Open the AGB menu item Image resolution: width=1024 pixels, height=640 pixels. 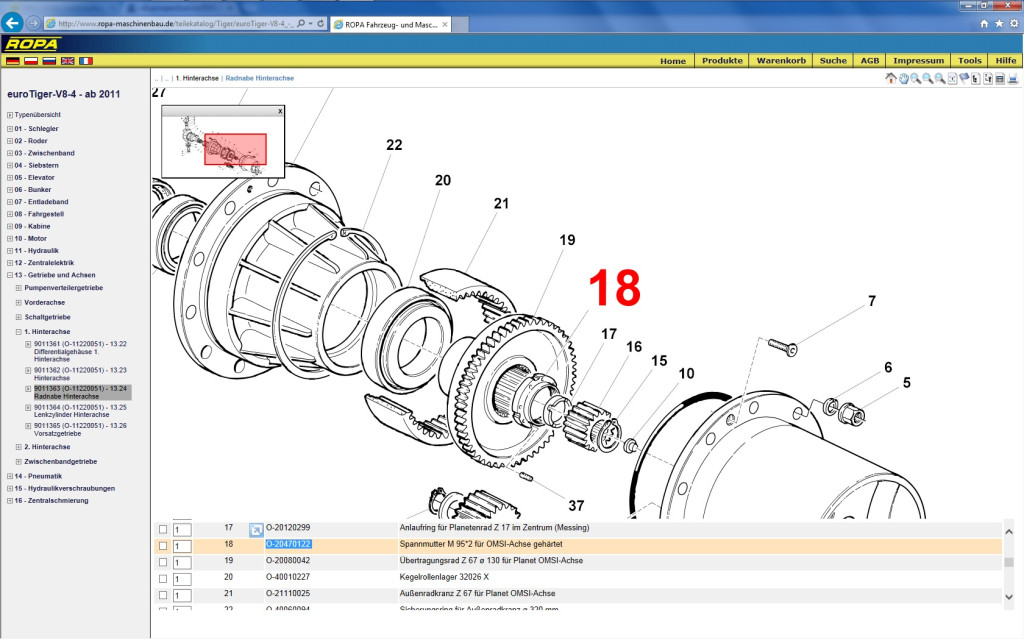point(870,61)
